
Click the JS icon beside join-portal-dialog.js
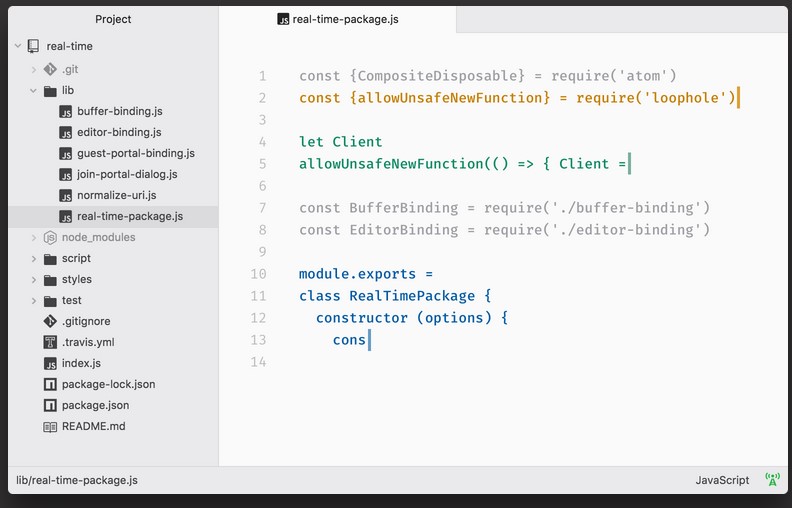pos(66,175)
